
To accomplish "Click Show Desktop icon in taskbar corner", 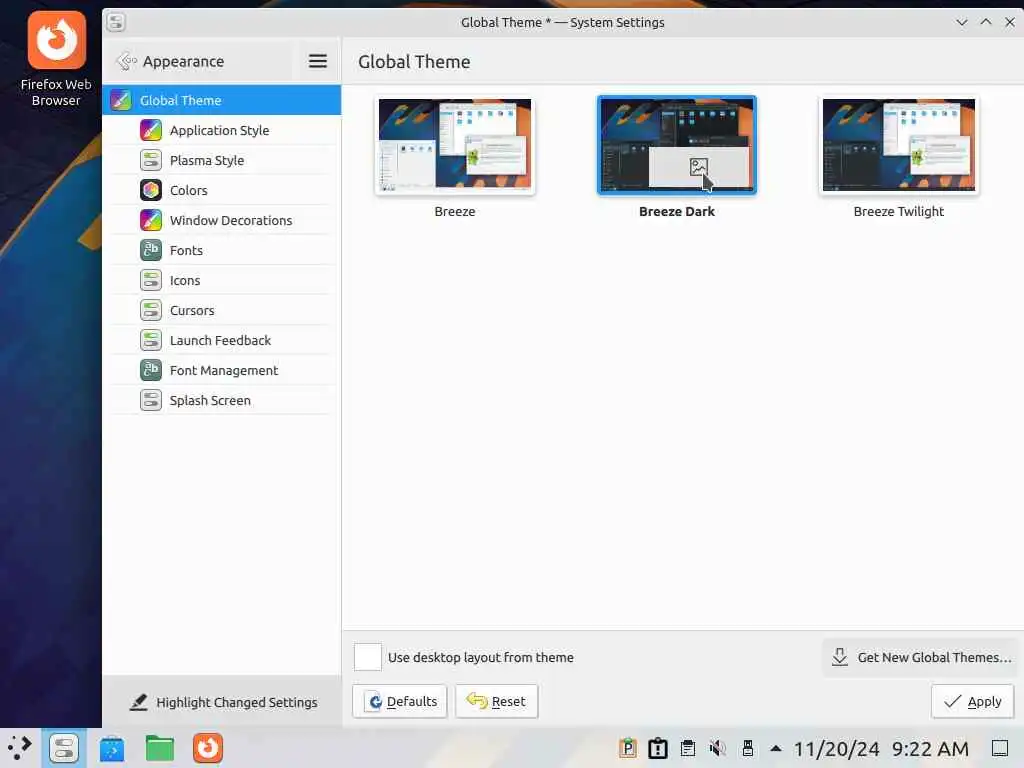I will (x=1000, y=748).
